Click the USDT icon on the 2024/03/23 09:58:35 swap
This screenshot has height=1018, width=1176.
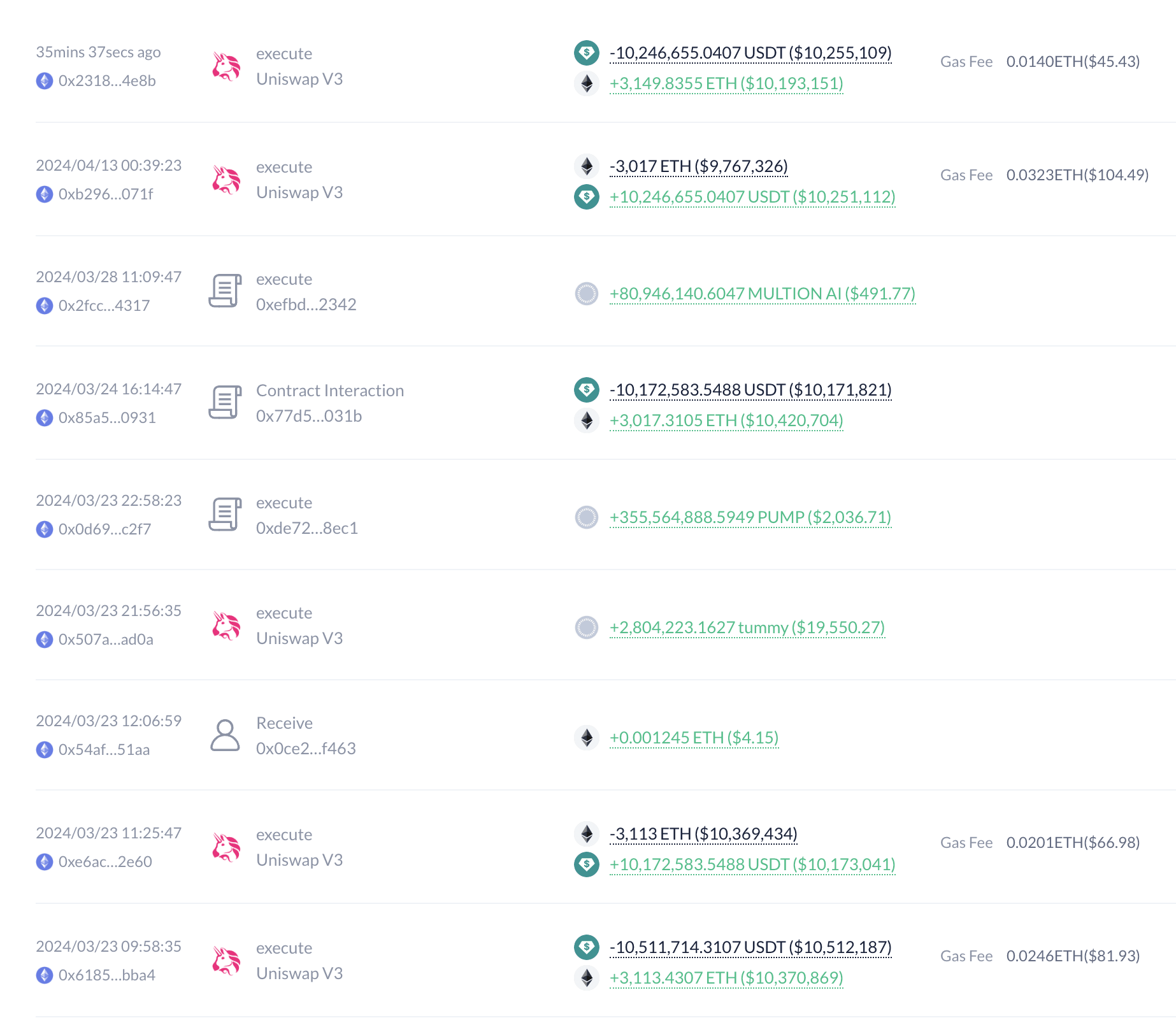tap(587, 948)
